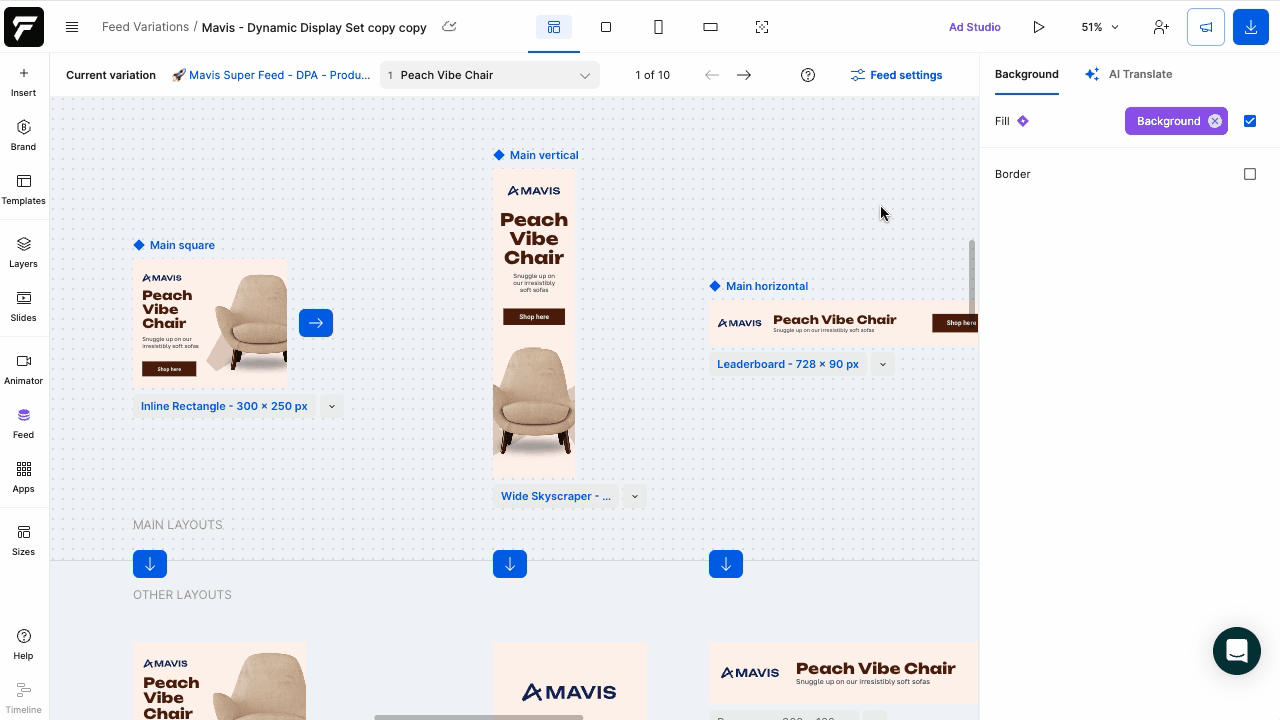
Task: Remove the Background fill binding
Action: (1215, 121)
